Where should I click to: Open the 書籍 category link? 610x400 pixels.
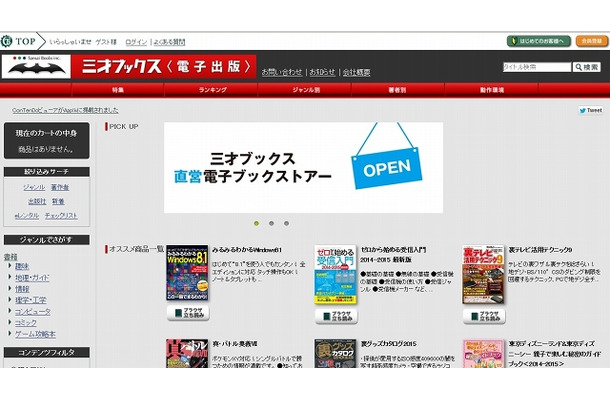(11, 257)
